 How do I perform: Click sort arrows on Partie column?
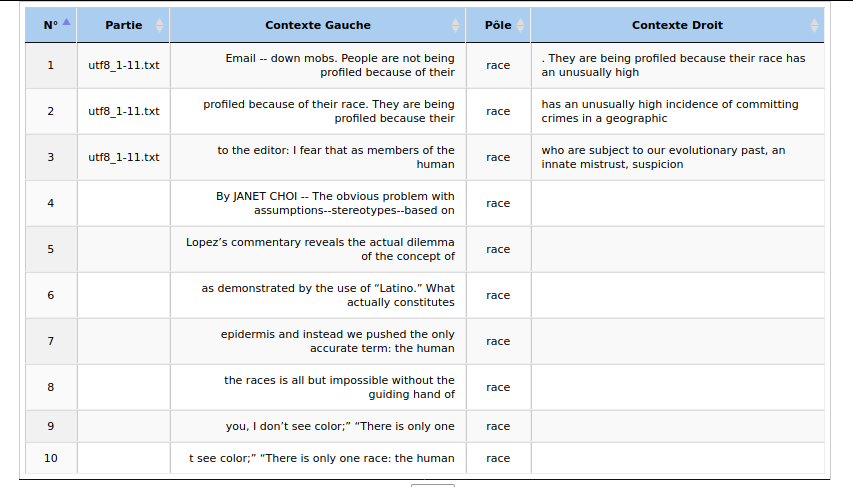click(159, 25)
